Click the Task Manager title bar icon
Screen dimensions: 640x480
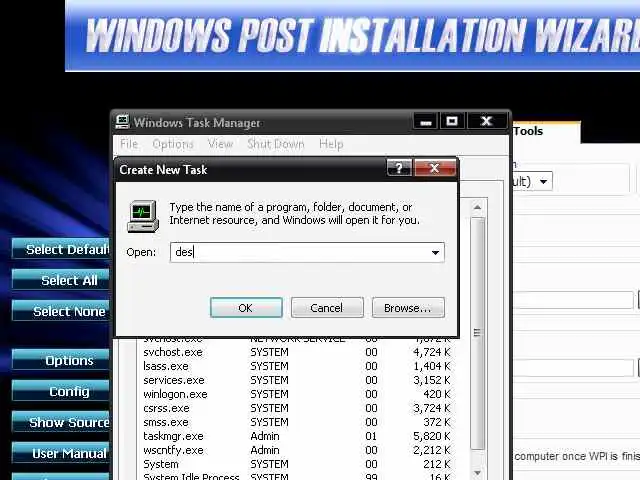point(122,122)
